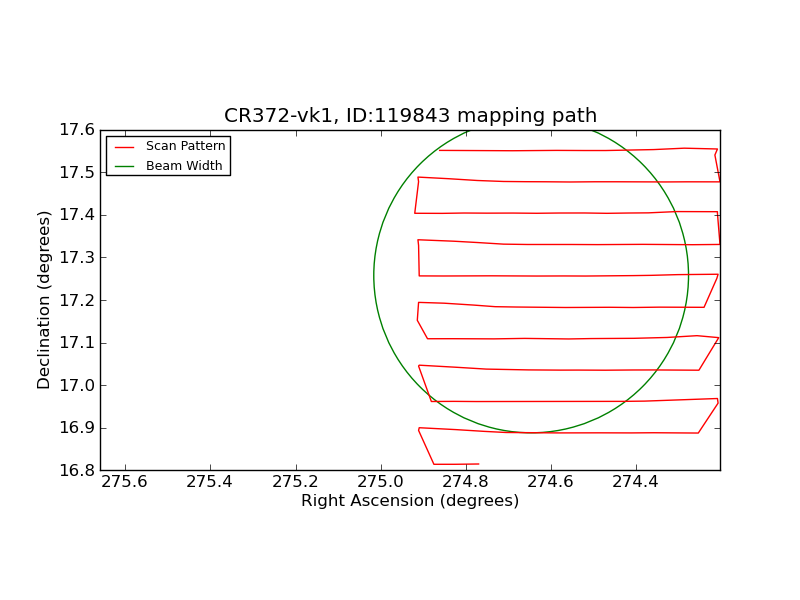Click the y-axis tick label 16.8

point(77,470)
